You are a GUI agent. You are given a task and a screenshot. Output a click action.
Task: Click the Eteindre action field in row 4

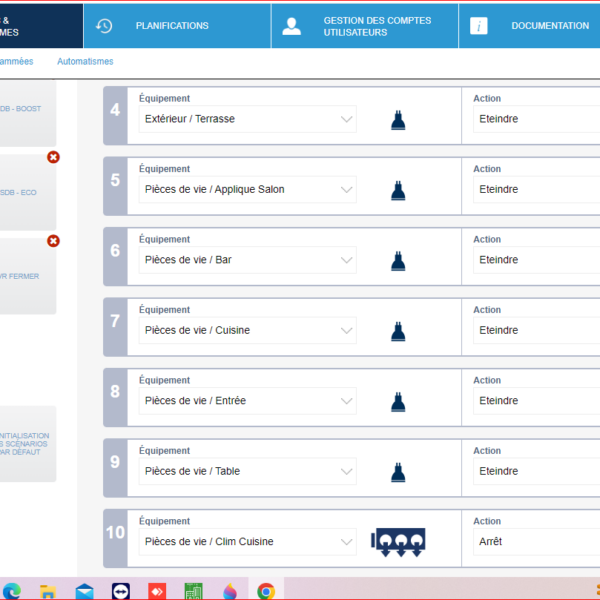coord(536,120)
